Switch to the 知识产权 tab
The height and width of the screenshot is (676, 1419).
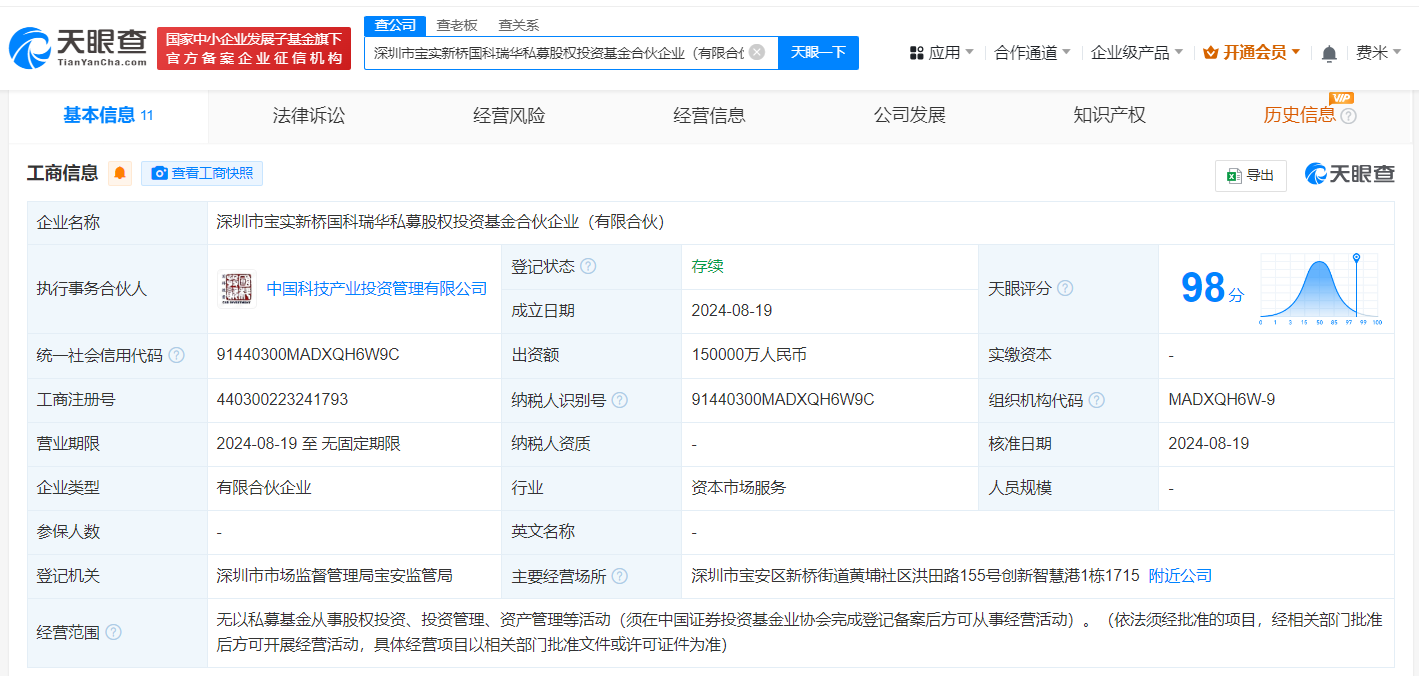click(x=1109, y=115)
